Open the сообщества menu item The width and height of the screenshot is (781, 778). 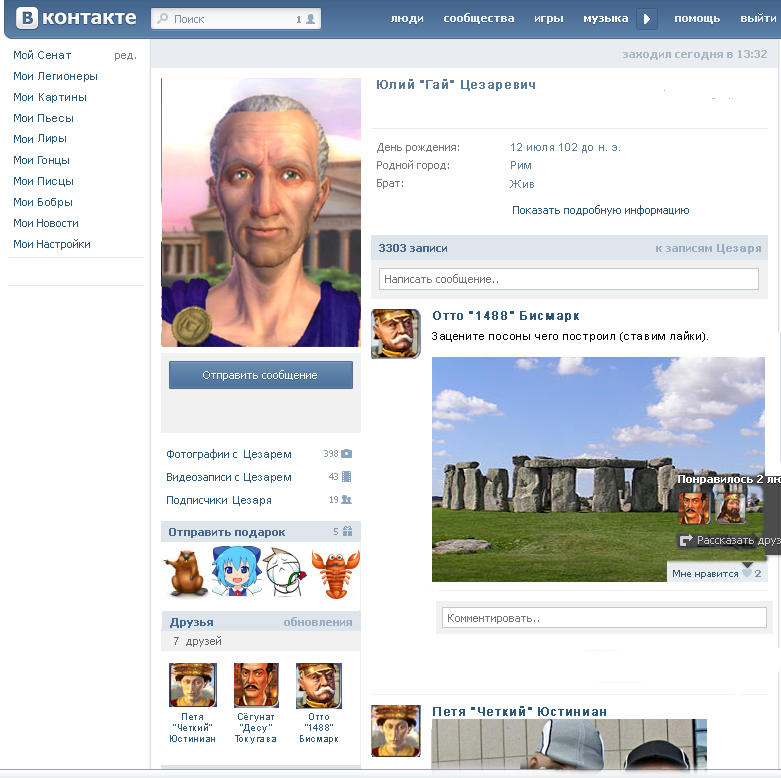479,18
